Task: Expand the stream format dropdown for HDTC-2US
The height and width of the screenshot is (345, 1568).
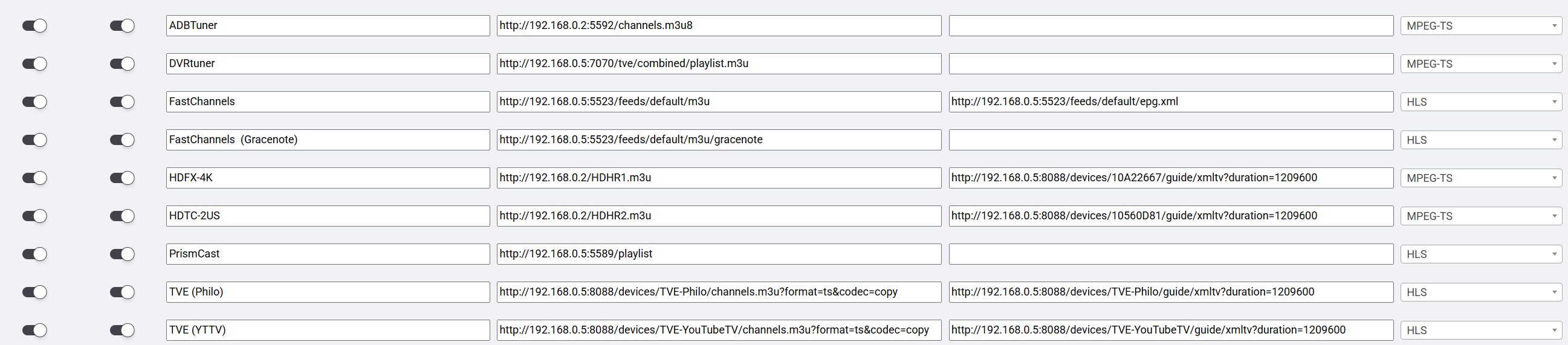Action: [1480, 216]
